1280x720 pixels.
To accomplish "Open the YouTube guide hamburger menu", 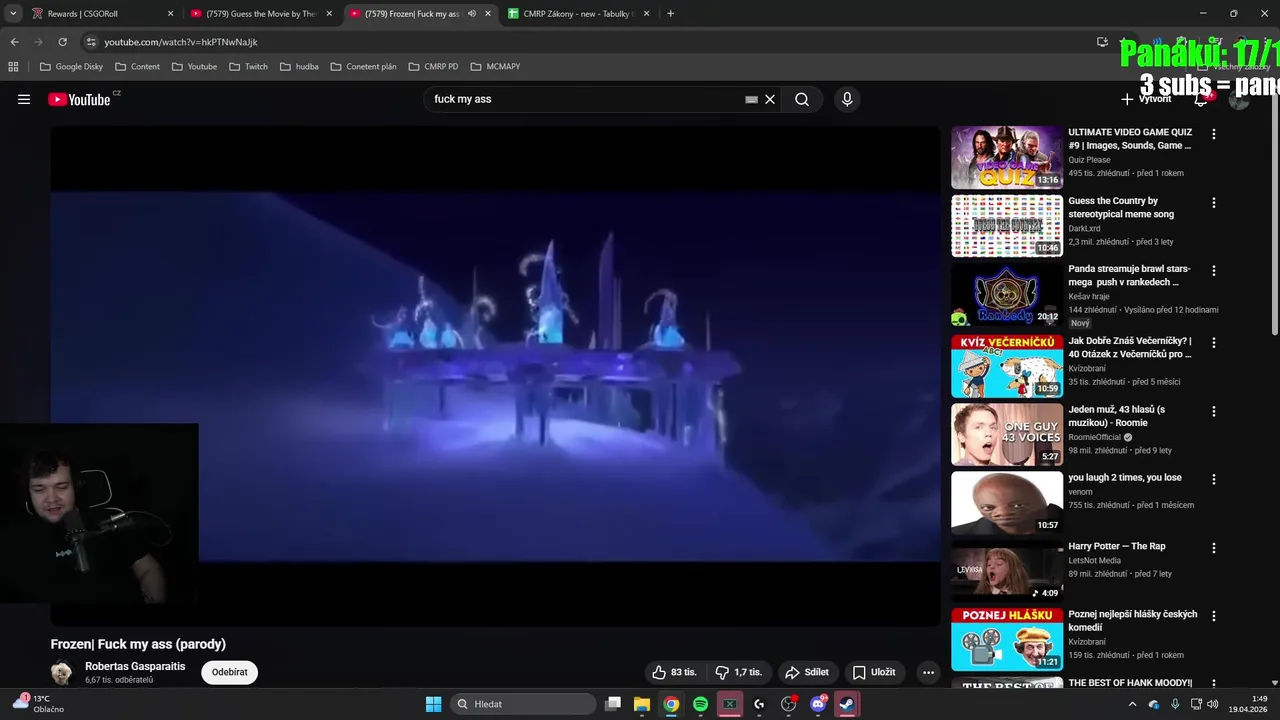I will 24,99.
